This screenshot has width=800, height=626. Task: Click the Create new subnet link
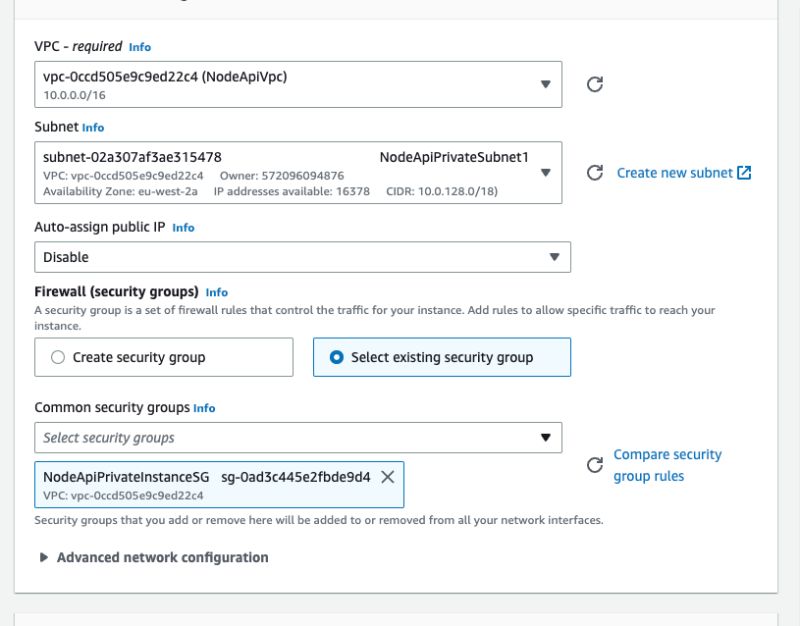(x=673, y=172)
